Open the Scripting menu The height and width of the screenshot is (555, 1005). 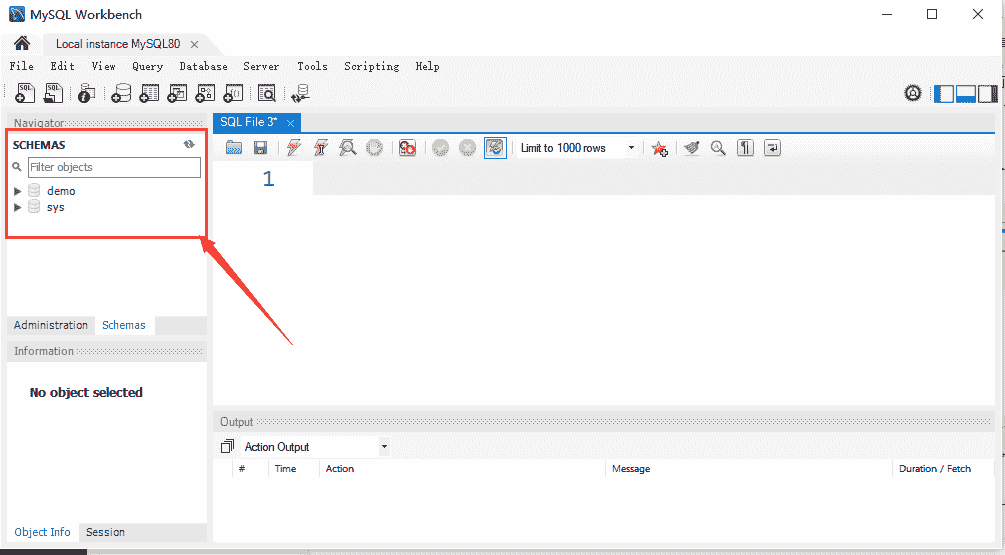coord(371,66)
